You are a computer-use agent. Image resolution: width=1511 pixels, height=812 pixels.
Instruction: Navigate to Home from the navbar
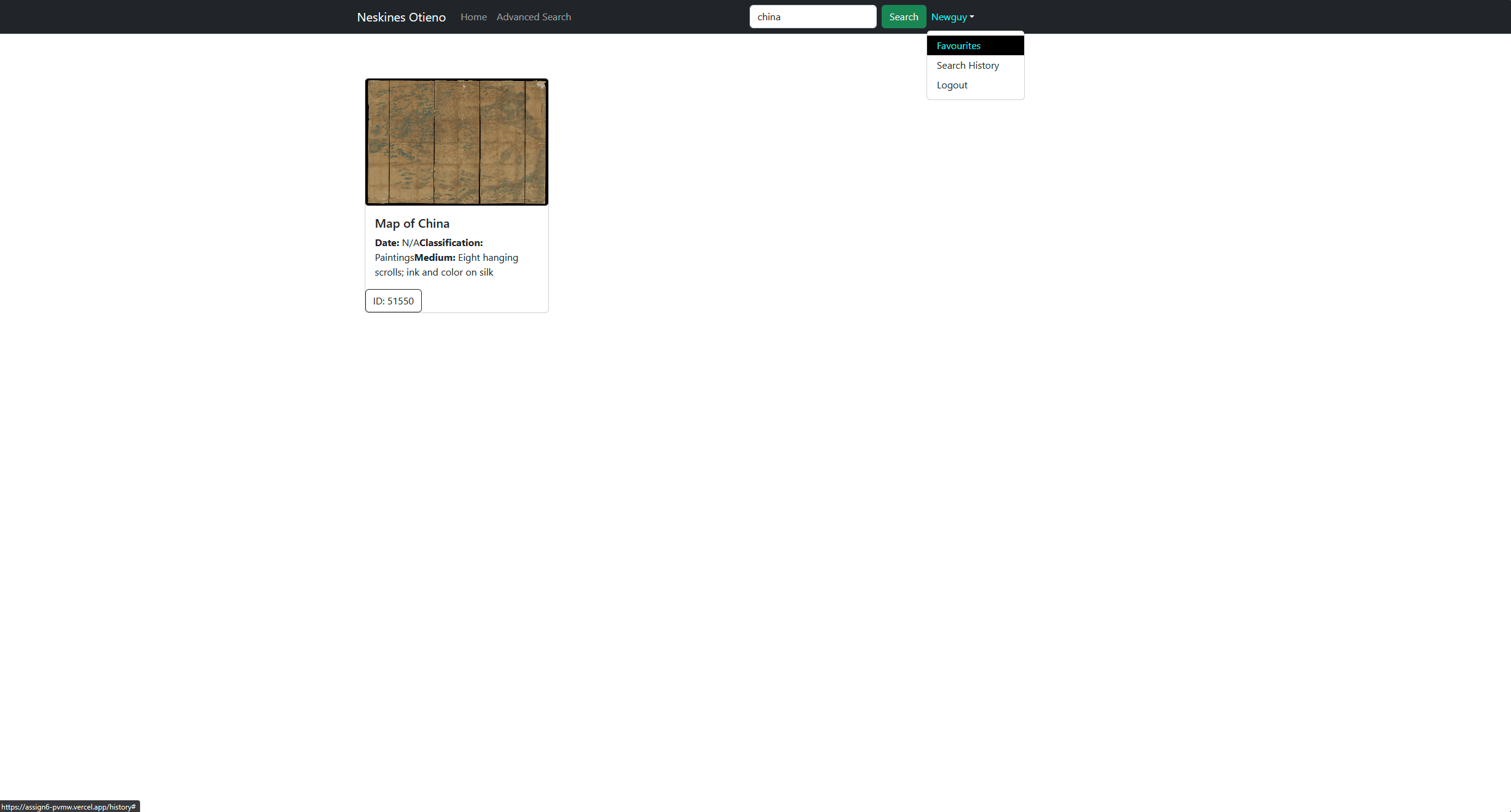(473, 17)
